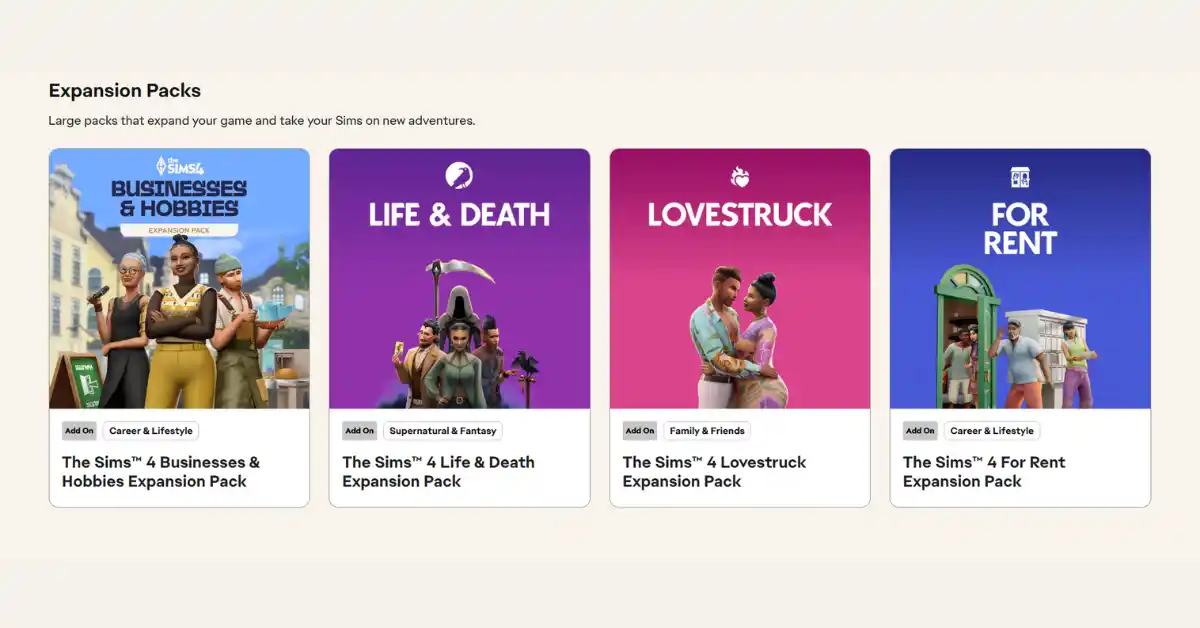The height and width of the screenshot is (628, 1200).
Task: Open The Sims 4 Life & Death Expansion Pack link
Action: [438, 471]
